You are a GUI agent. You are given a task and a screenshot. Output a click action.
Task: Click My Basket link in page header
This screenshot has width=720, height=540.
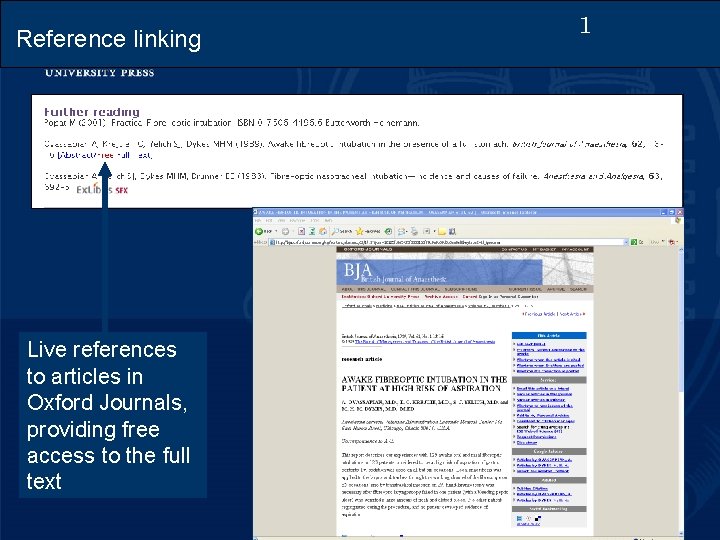(544, 249)
